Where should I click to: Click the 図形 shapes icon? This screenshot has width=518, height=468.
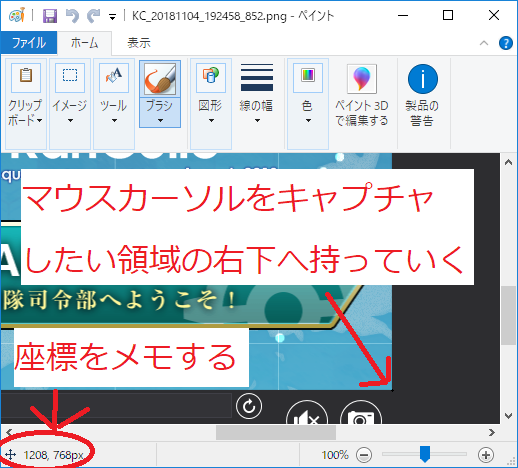pyautogui.click(x=211, y=77)
